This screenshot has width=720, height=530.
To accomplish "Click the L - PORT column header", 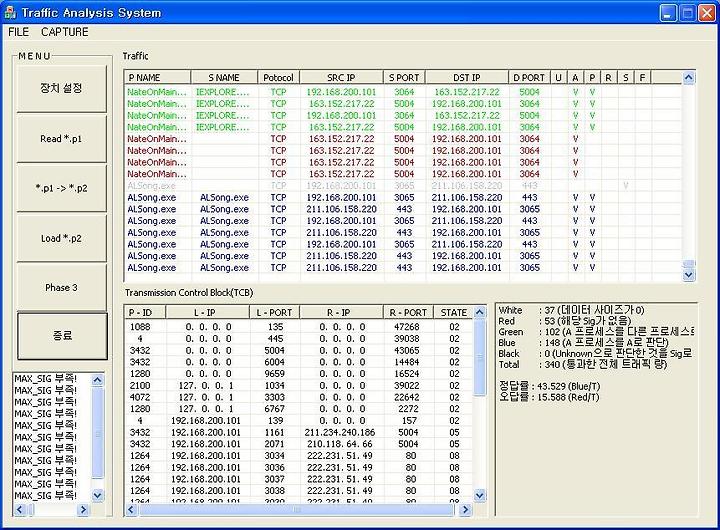I will pyautogui.click(x=275, y=312).
